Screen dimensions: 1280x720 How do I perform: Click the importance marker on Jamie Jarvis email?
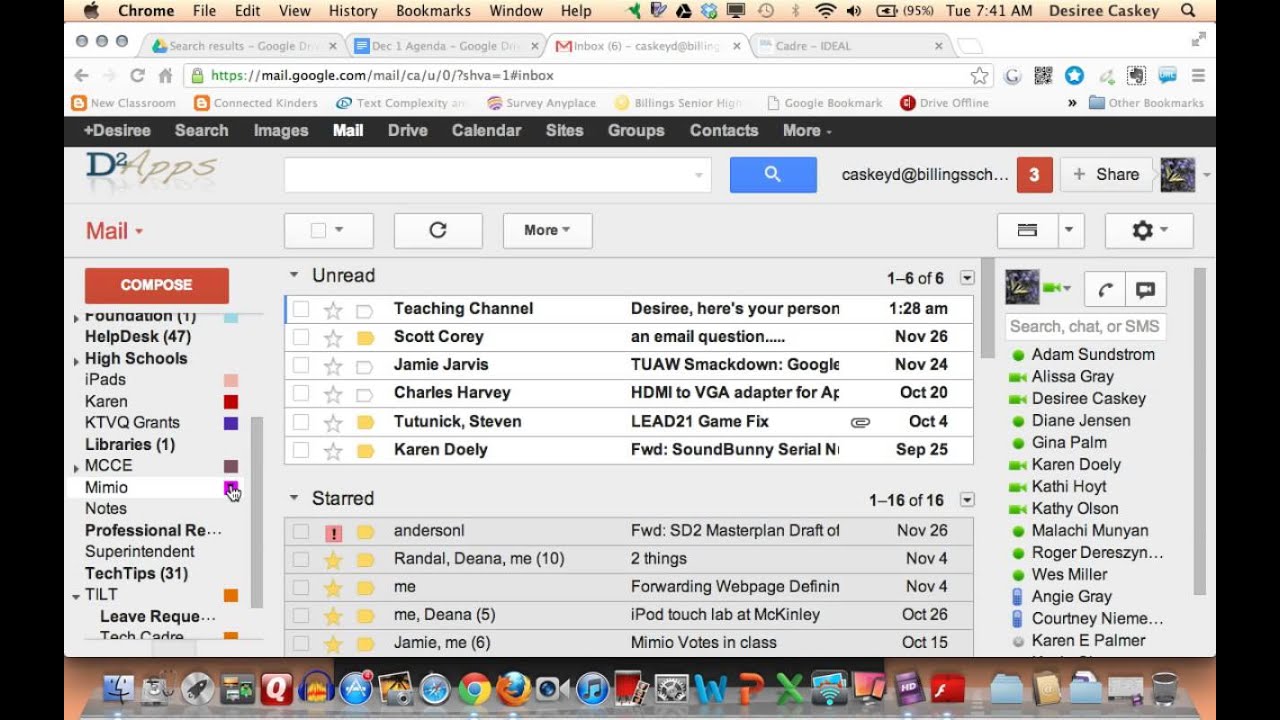(365, 365)
